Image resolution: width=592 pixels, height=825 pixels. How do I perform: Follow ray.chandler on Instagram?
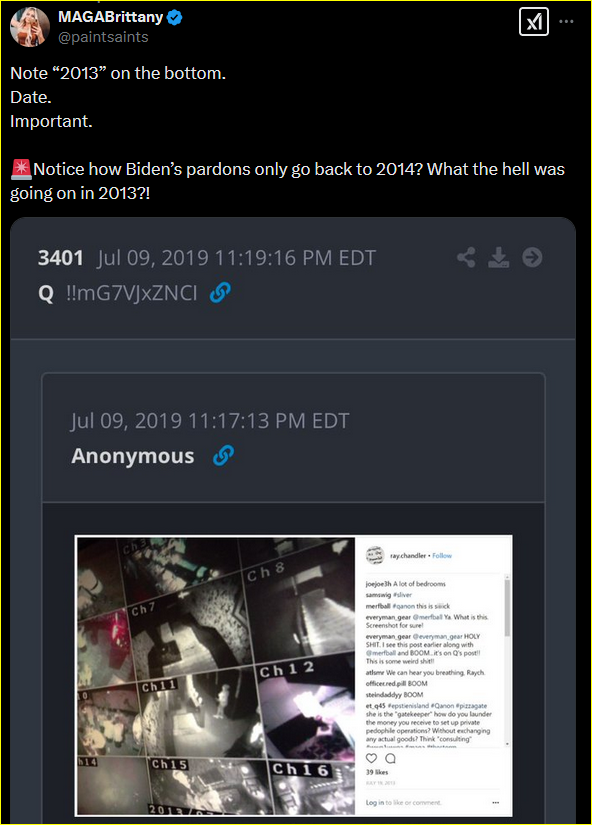pyautogui.click(x=442, y=556)
